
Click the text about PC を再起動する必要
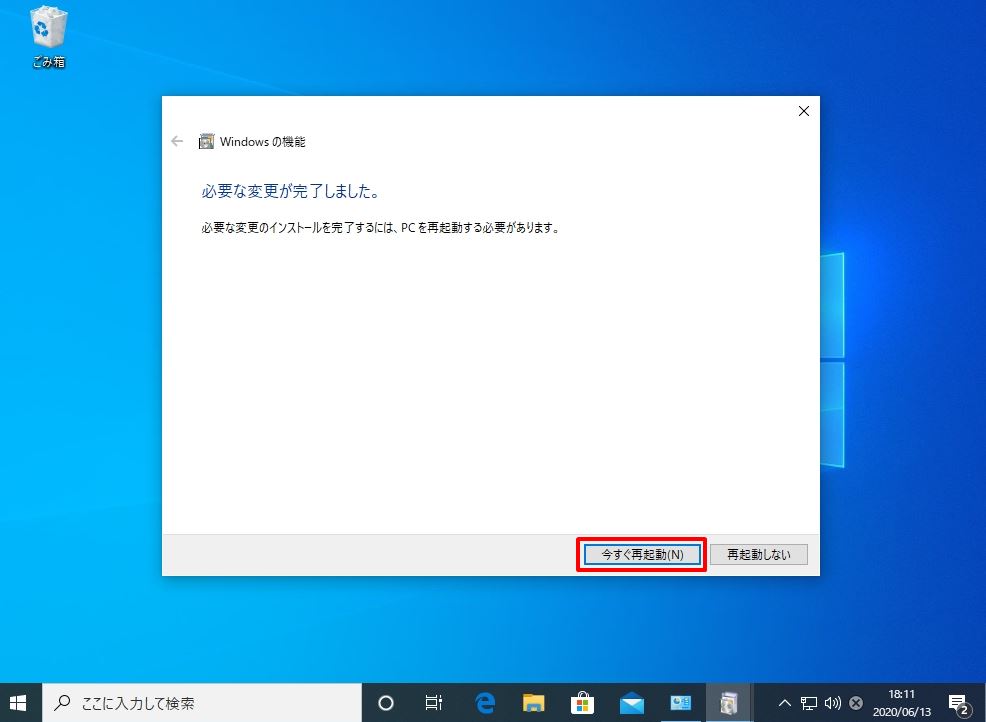pos(380,228)
